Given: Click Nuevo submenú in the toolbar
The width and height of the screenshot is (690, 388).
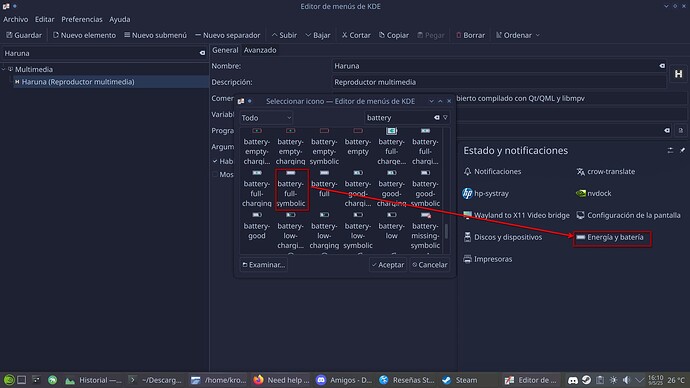Looking at the screenshot, I should [x=155, y=35].
